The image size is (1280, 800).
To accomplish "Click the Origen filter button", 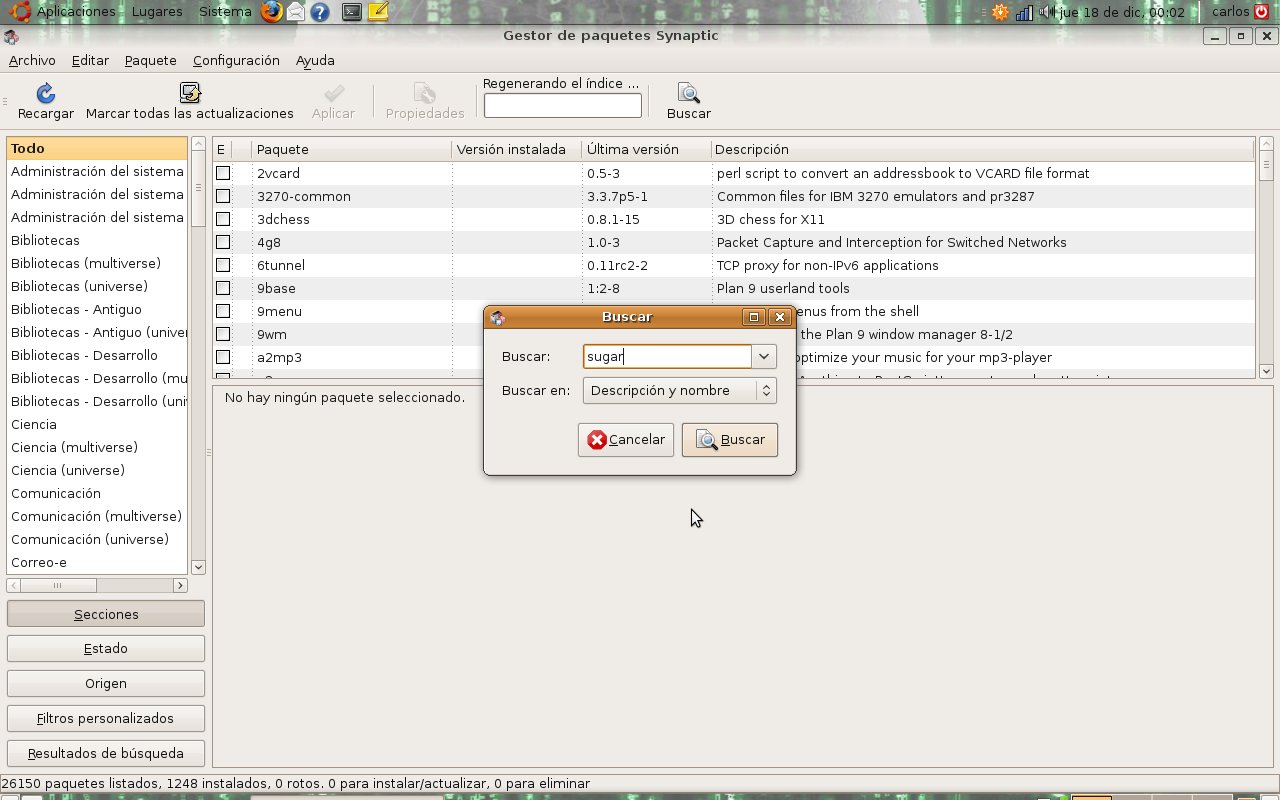I will [x=106, y=684].
